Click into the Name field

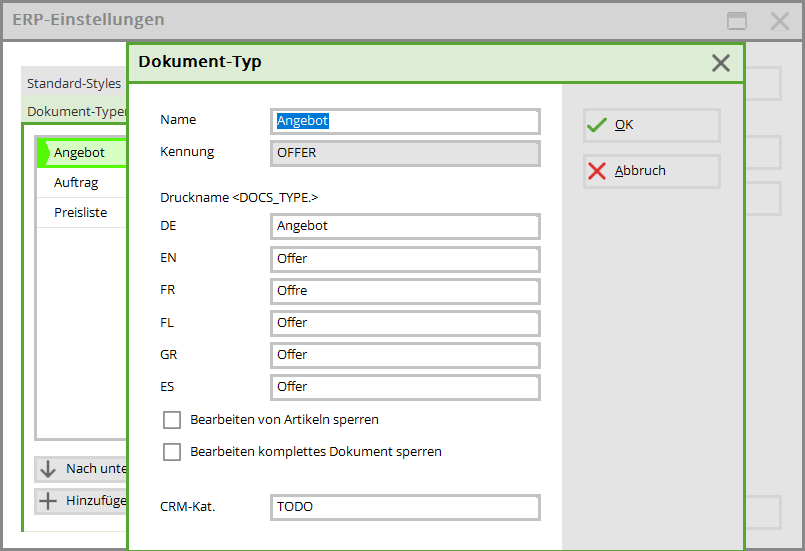(405, 121)
